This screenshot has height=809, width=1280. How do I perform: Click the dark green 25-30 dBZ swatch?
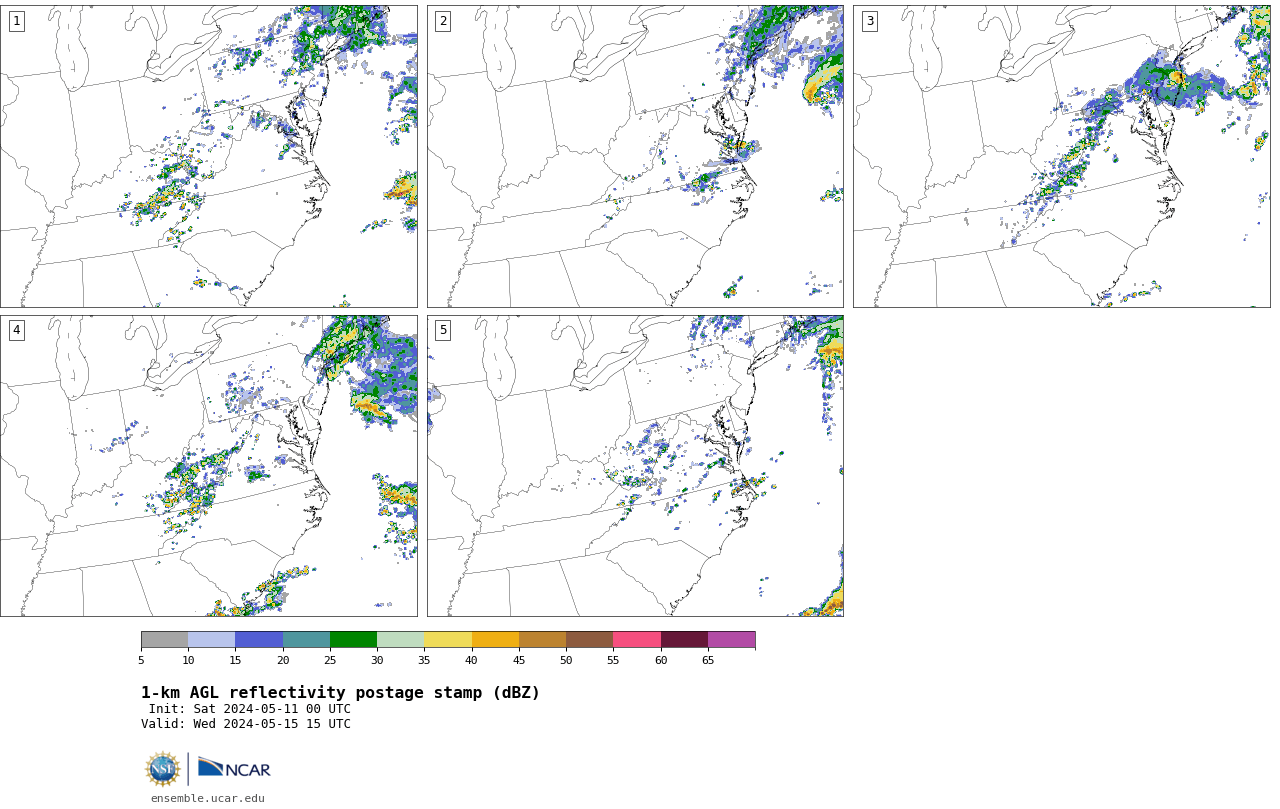tap(353, 640)
